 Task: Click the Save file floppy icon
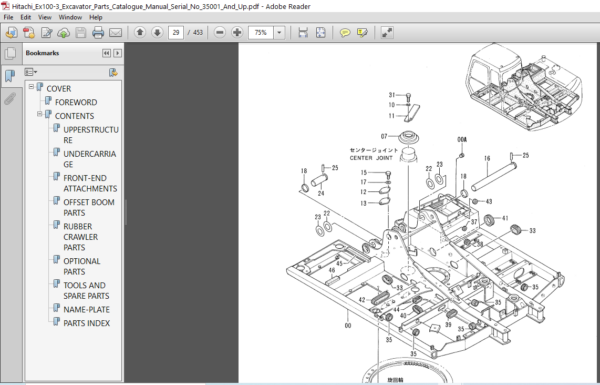(x=81, y=33)
